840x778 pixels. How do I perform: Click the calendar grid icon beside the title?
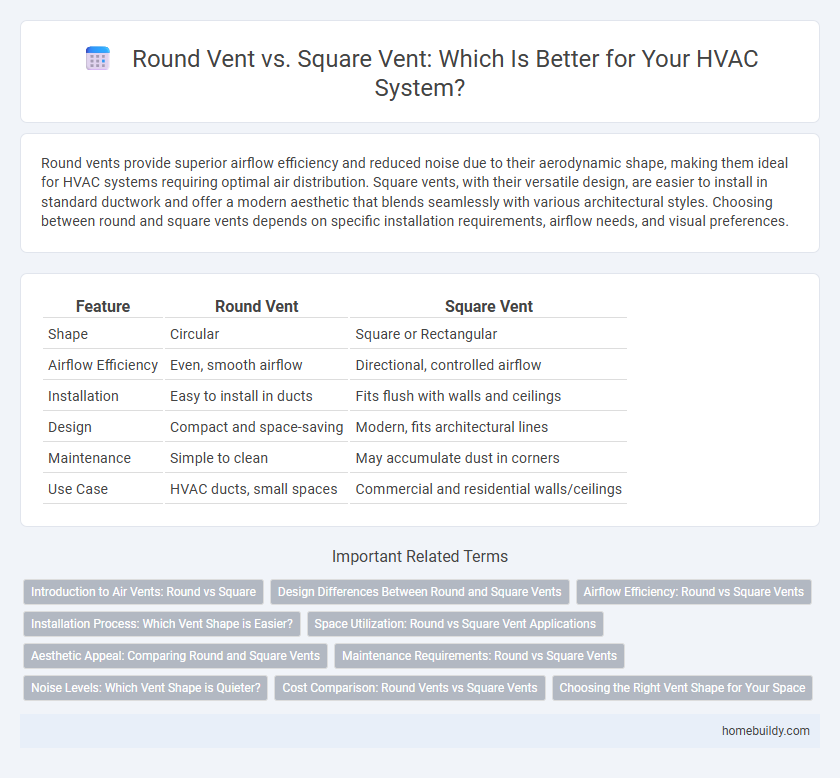click(98, 60)
